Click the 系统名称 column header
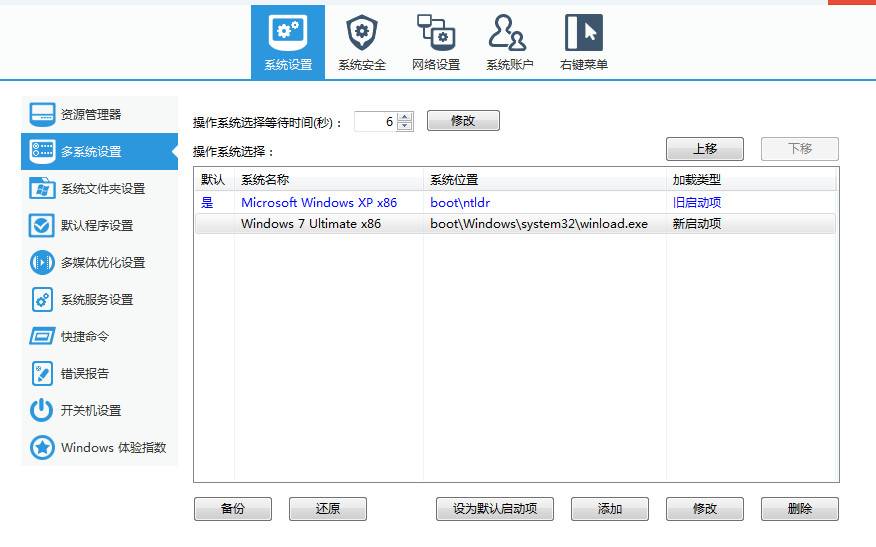This screenshot has width=876, height=547. [328, 180]
